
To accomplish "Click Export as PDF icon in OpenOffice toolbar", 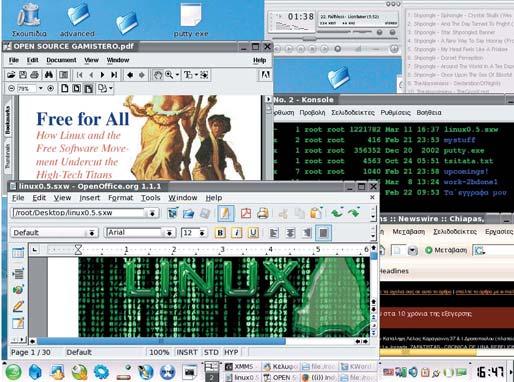I will [x=246, y=213].
